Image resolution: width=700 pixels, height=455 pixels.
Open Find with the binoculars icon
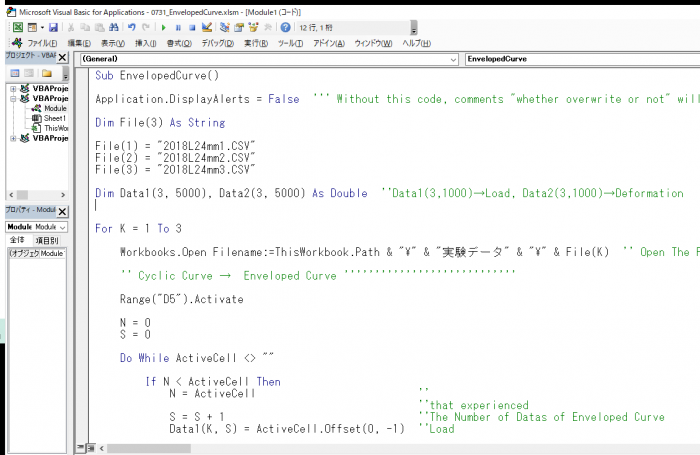114,28
